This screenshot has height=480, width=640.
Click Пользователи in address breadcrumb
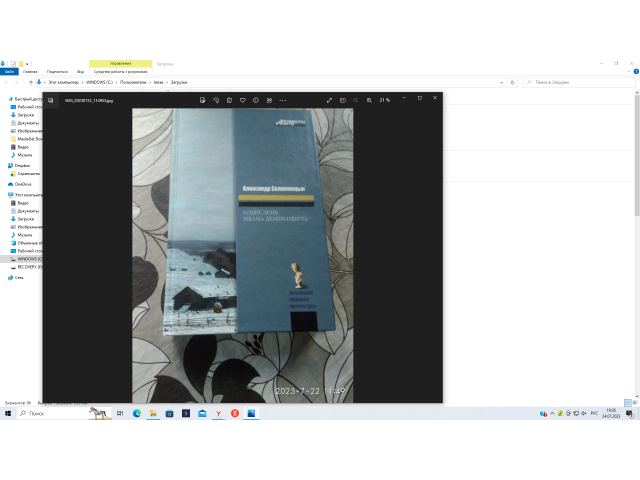(133, 82)
